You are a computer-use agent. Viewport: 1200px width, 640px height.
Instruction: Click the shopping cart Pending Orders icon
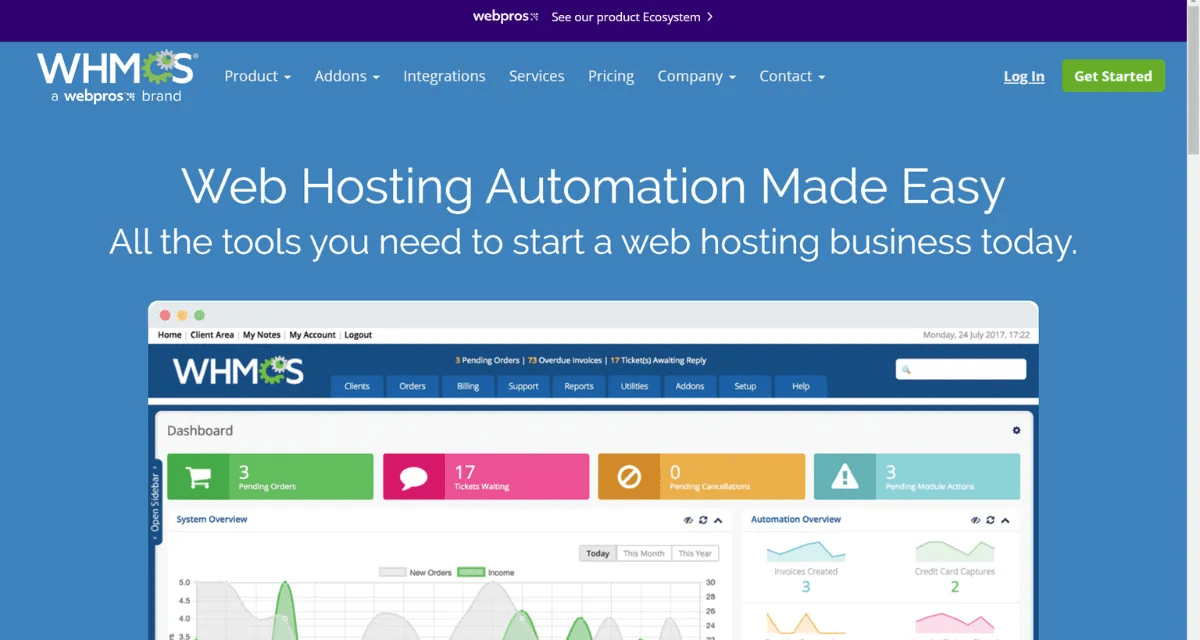[198, 477]
